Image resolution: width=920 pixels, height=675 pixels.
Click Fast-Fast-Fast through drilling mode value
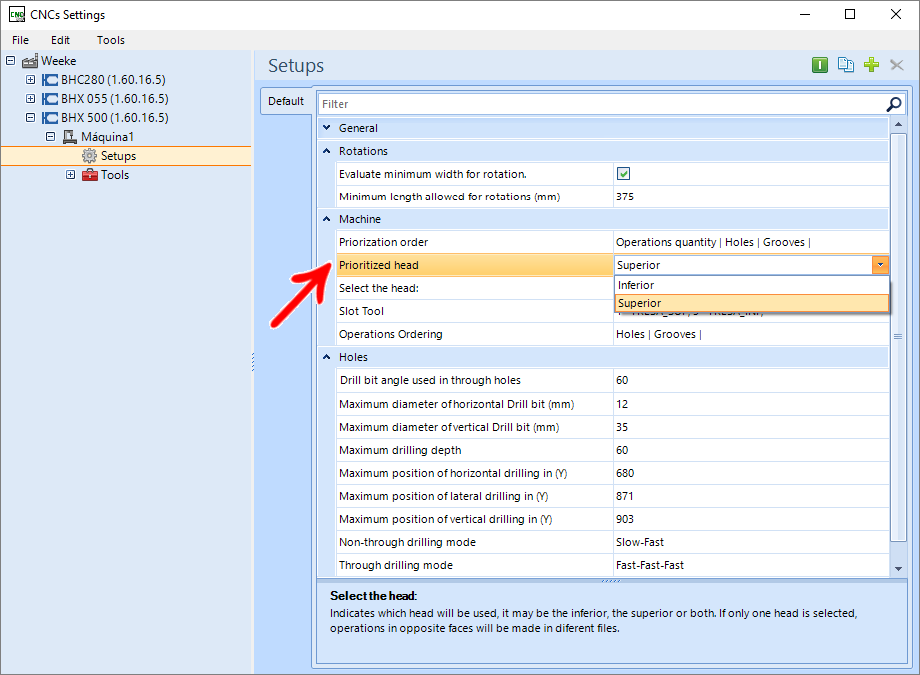650,565
